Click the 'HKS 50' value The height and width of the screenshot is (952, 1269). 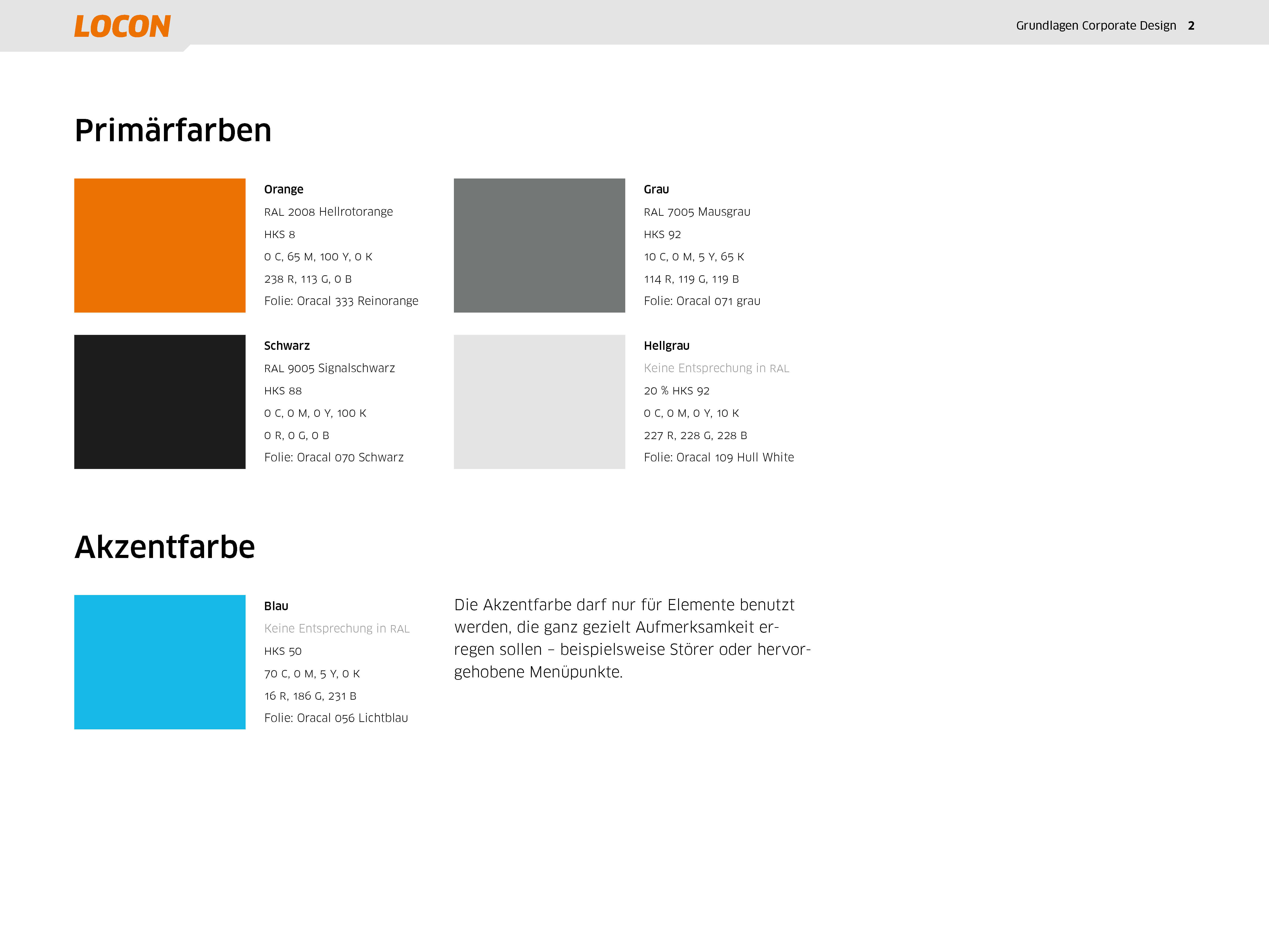[283, 651]
